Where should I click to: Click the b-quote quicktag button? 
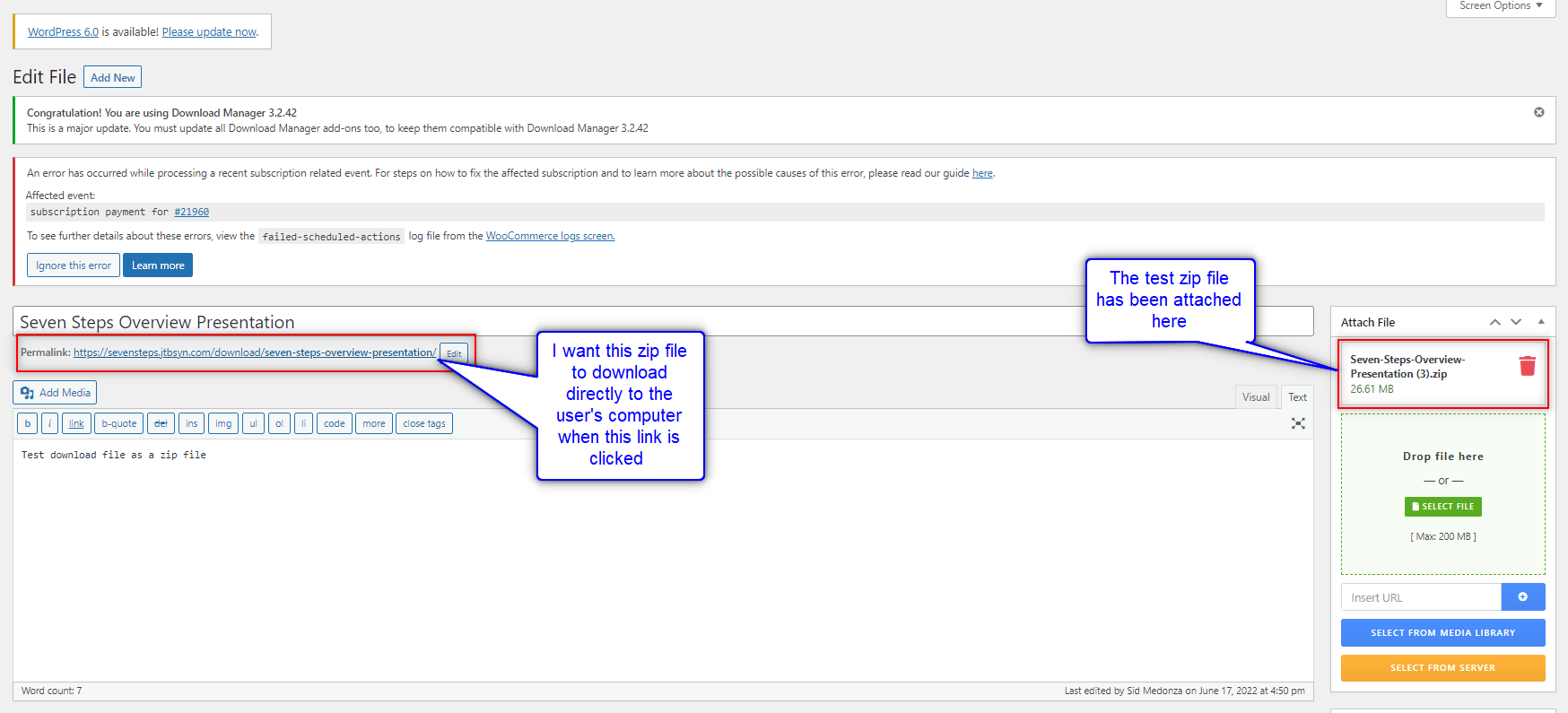pos(119,423)
